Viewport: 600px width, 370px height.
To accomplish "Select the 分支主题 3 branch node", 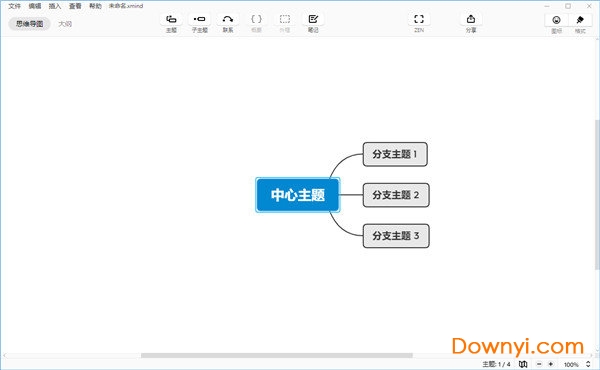I will [396, 236].
